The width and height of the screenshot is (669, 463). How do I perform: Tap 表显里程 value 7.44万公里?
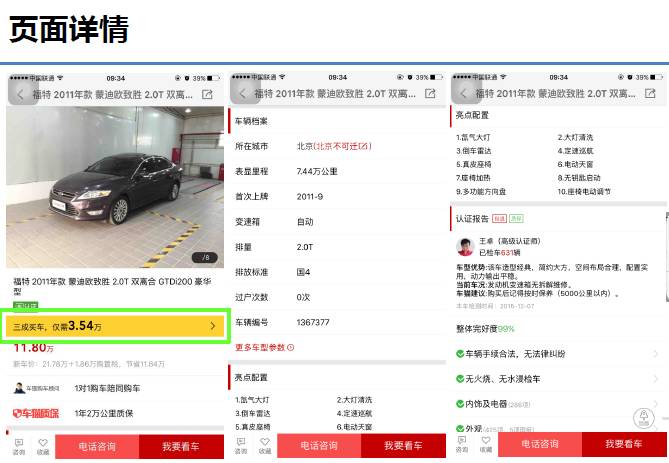[317, 171]
